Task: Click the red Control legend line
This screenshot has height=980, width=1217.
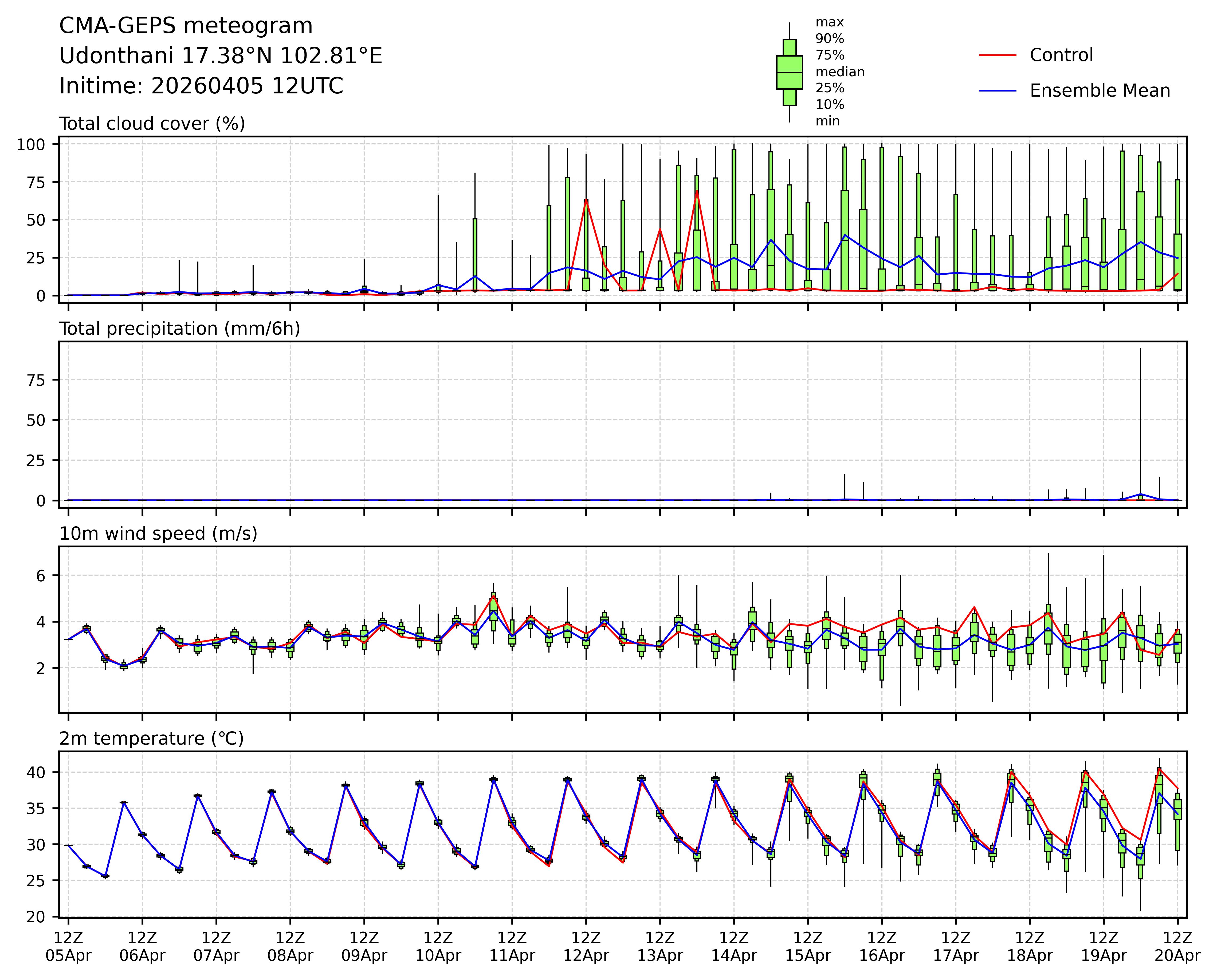Action: (997, 55)
